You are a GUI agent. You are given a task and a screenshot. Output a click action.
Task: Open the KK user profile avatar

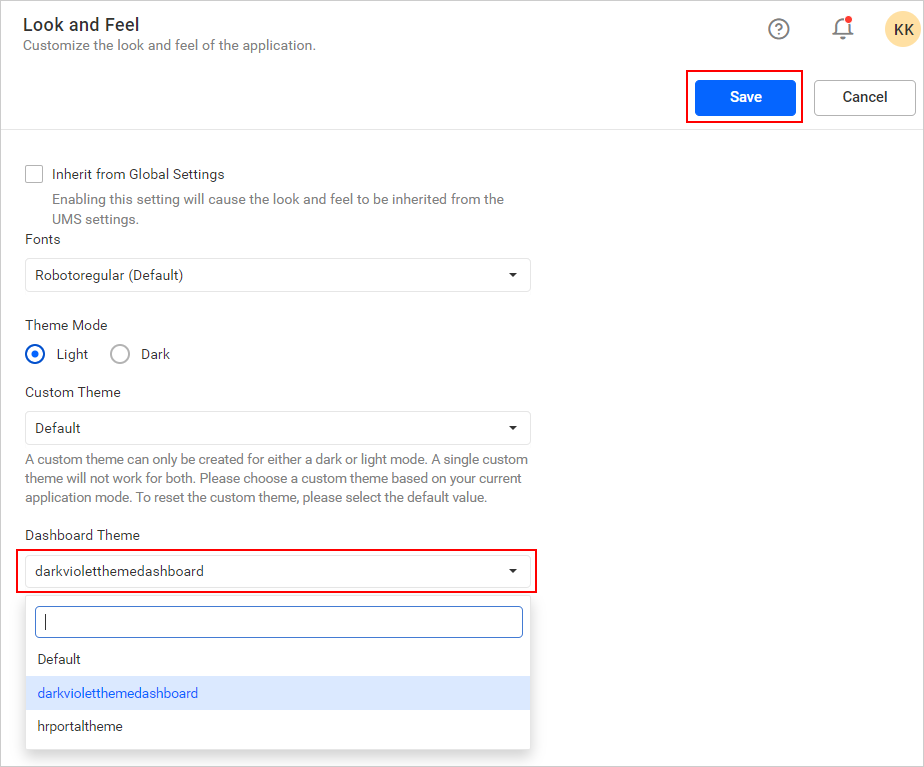(x=902, y=29)
